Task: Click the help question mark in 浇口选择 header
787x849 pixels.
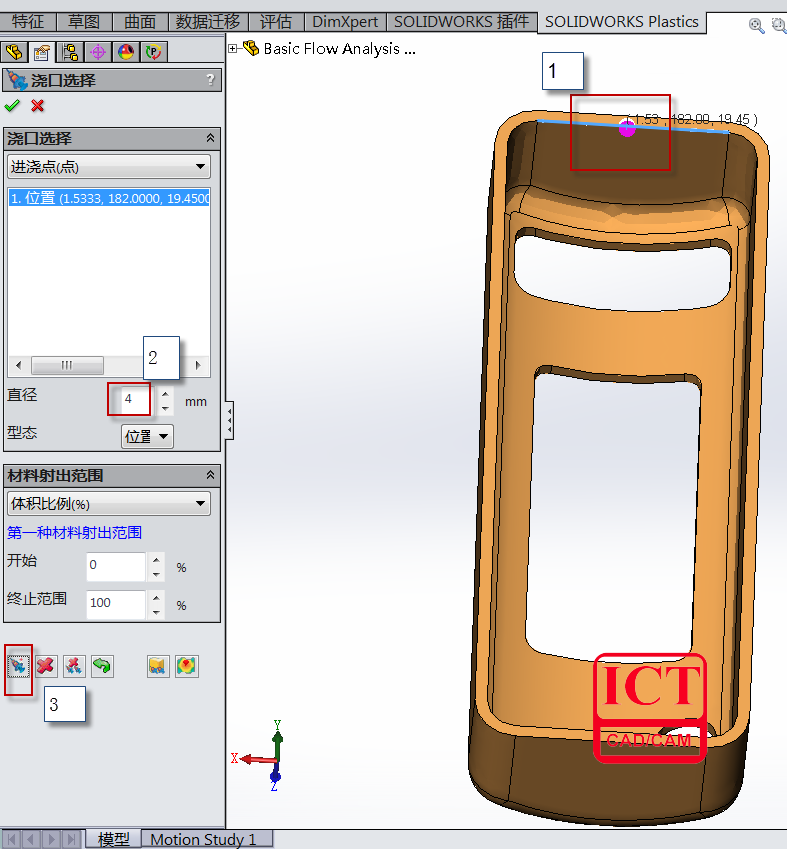Action: [x=209, y=80]
